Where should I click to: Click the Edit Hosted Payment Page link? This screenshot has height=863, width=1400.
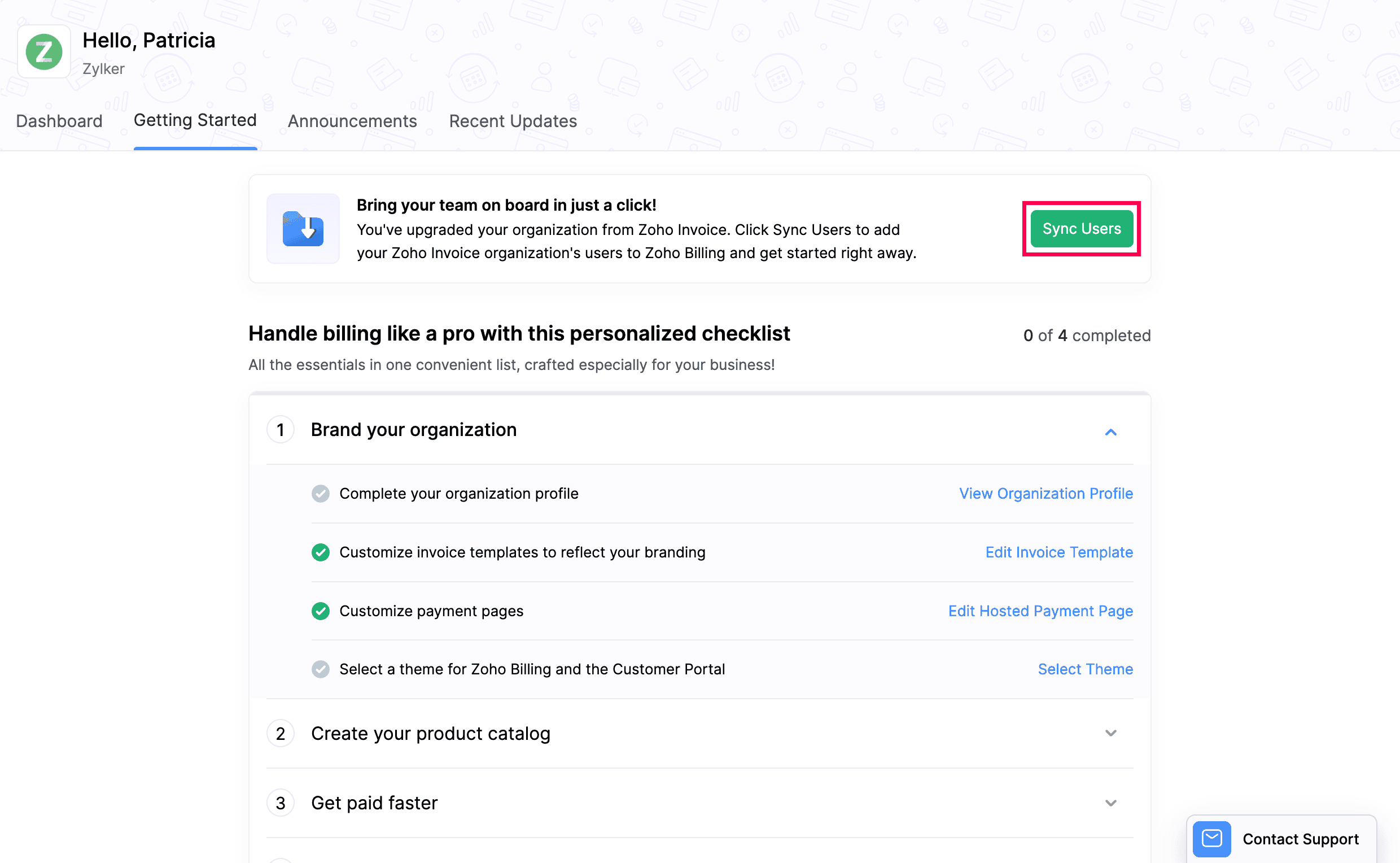[x=1040, y=610]
